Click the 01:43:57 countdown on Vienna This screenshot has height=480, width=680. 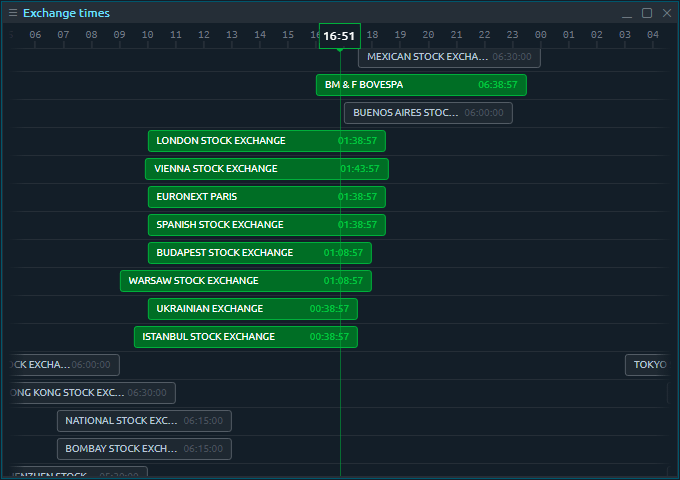[360, 169]
